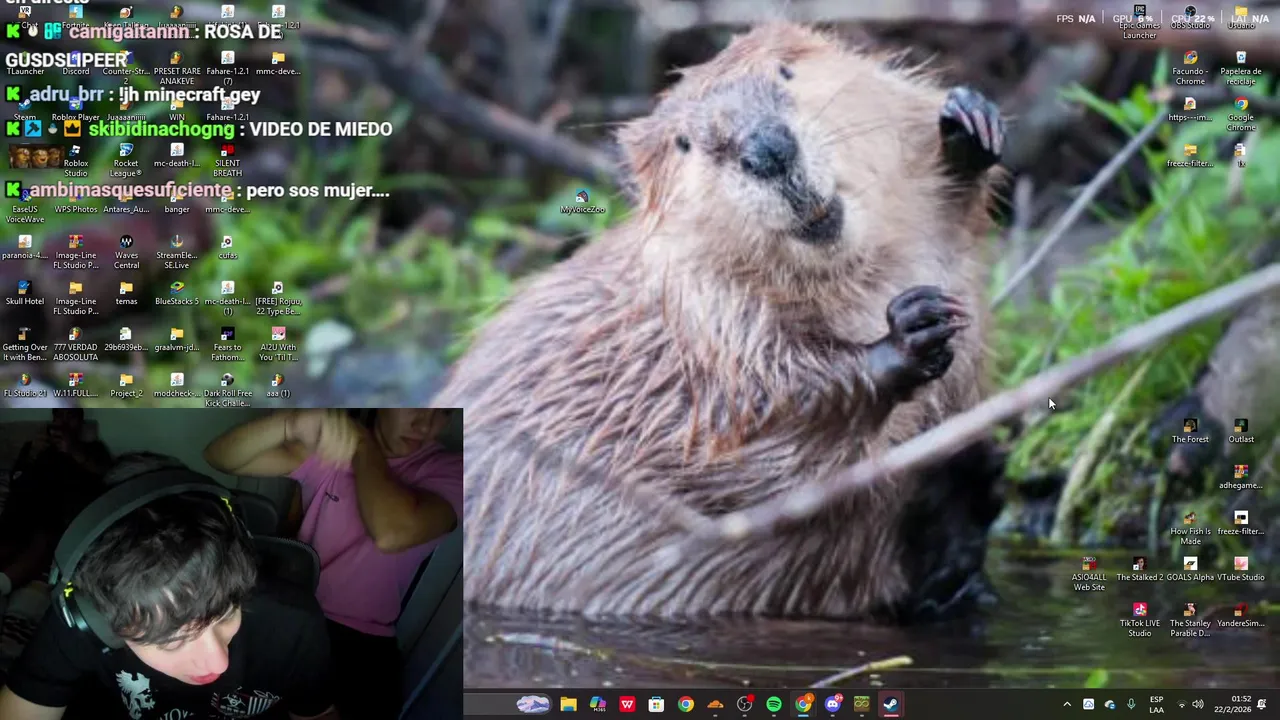
Task: Show hidden system tray icons
Action: [x=1067, y=704]
